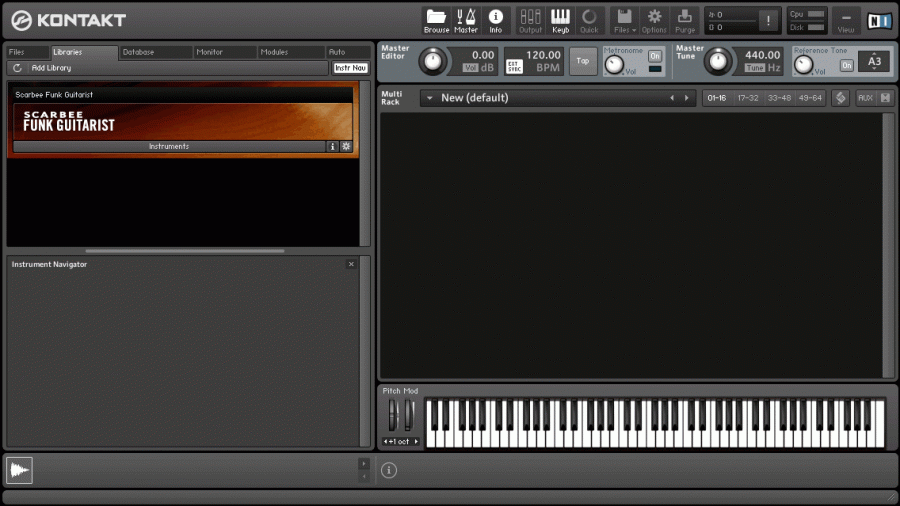
Task: Toggle the instrument header size icon
Action: coord(841,98)
